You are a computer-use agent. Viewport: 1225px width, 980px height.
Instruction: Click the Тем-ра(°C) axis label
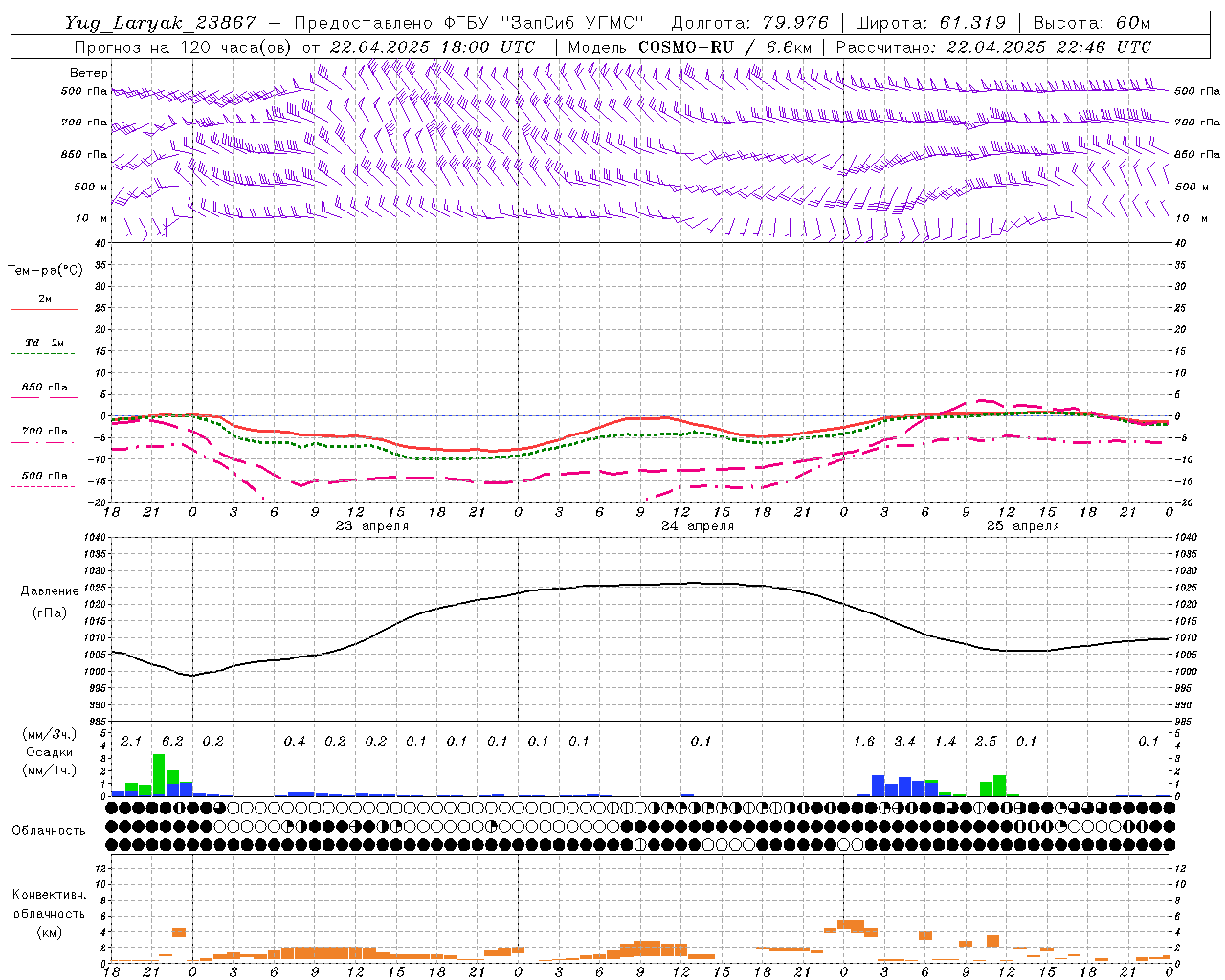(x=45, y=271)
